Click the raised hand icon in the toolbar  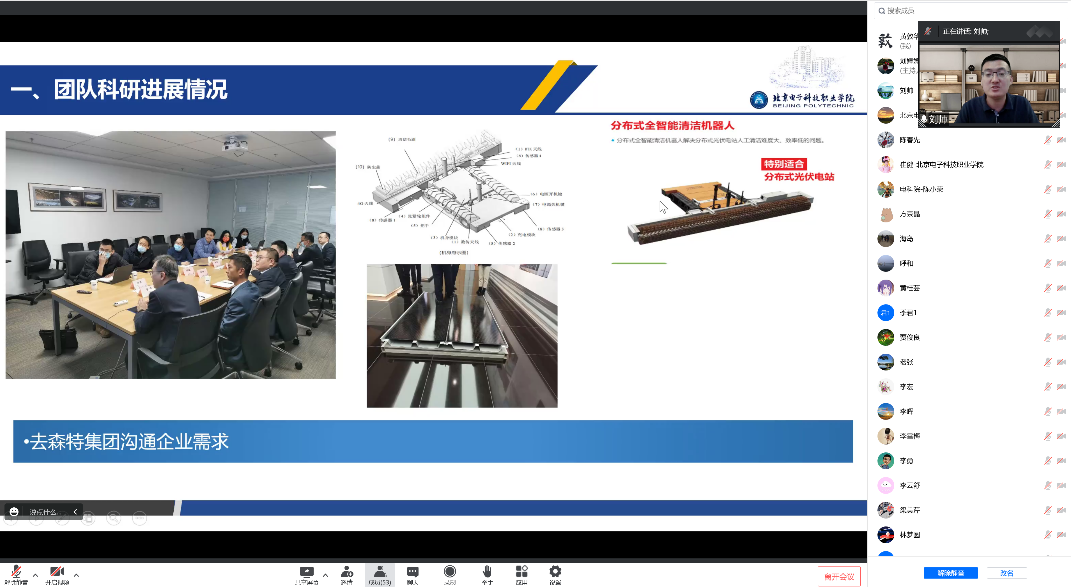click(x=487, y=572)
